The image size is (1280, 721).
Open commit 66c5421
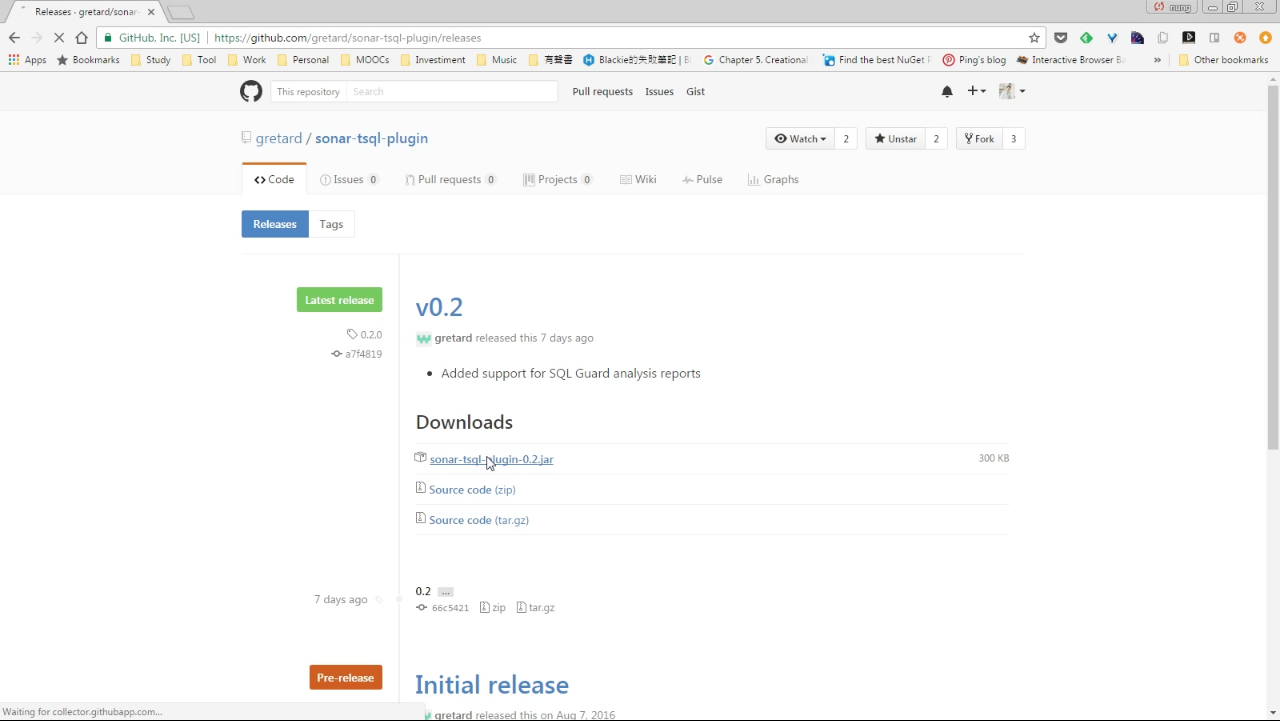(x=442, y=608)
